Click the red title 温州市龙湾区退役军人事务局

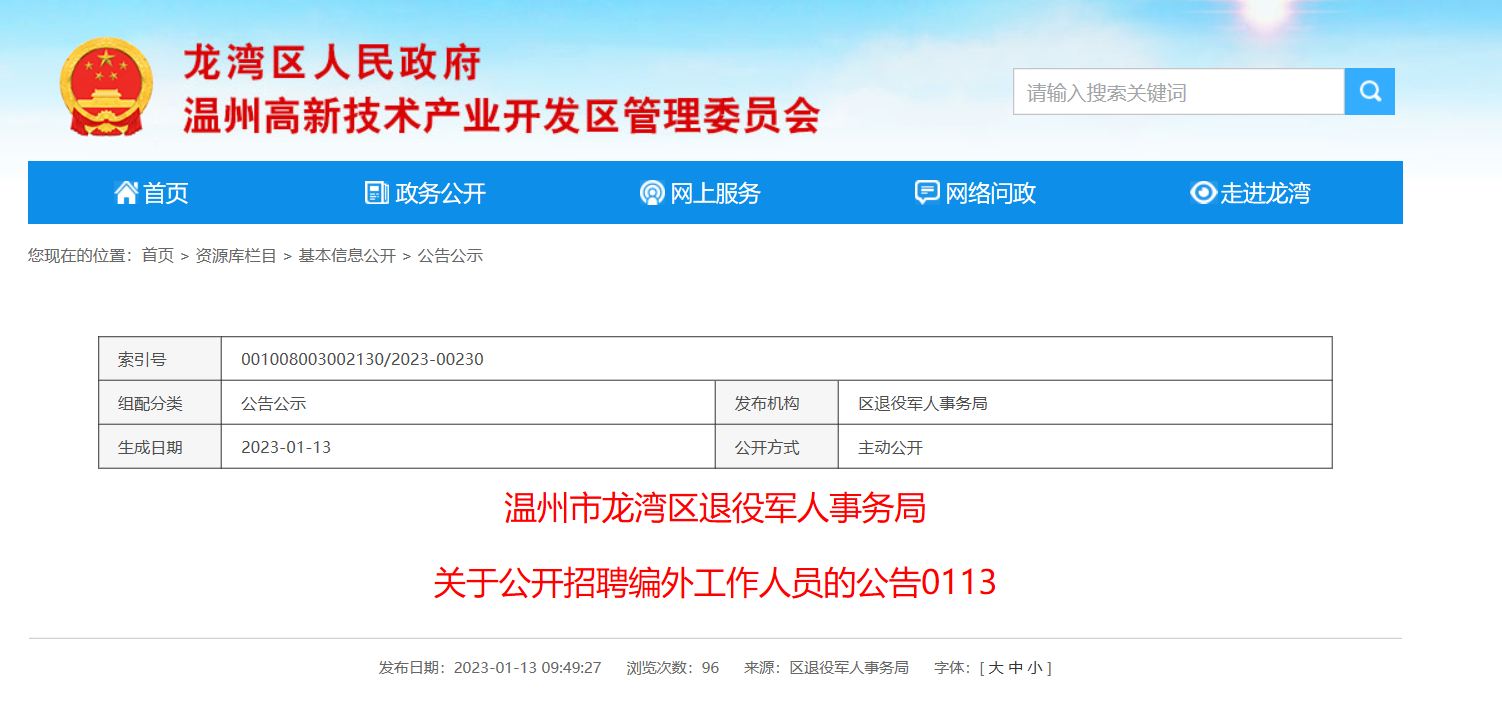coord(715,508)
